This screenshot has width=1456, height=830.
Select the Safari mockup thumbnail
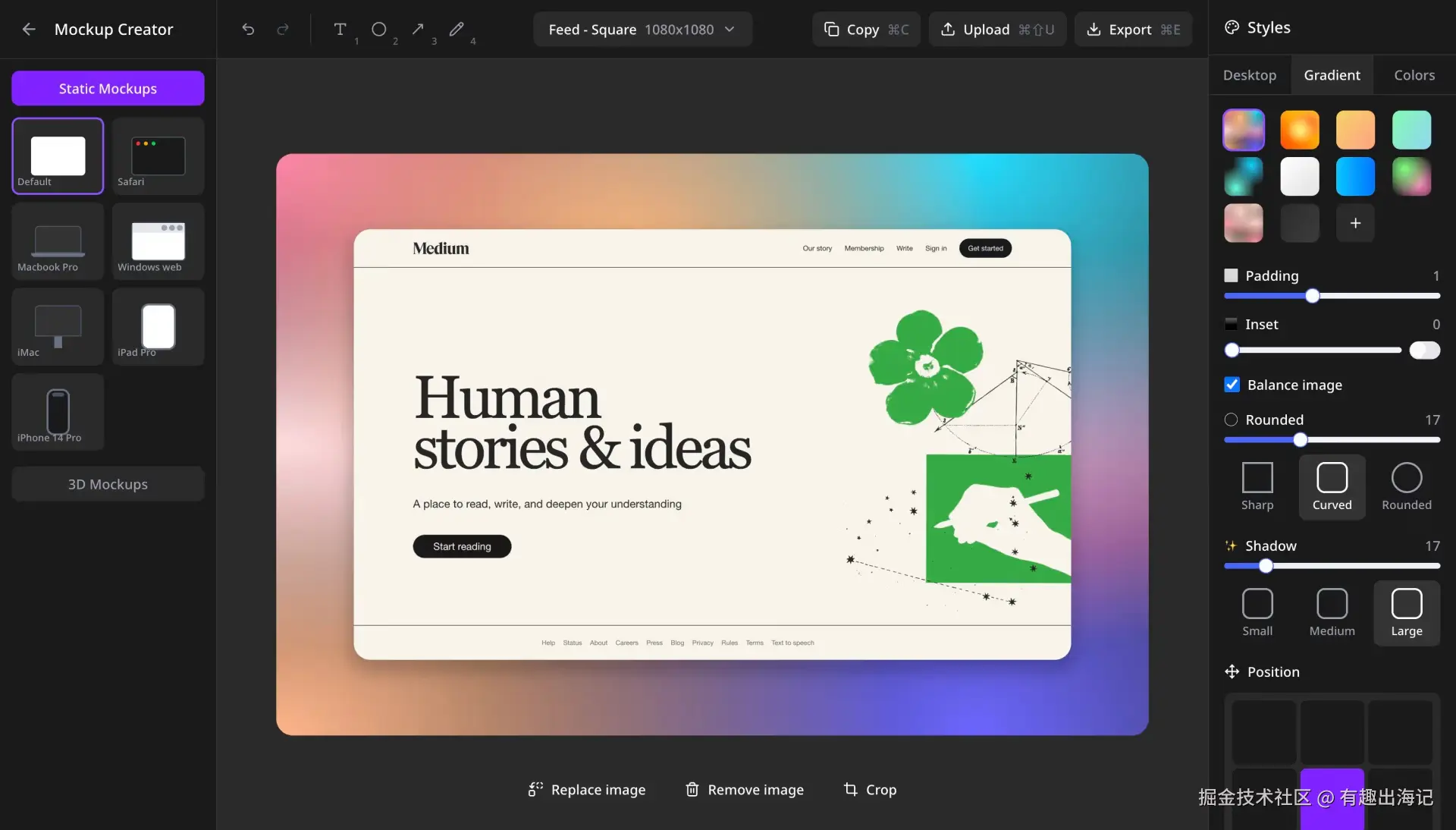click(x=158, y=157)
